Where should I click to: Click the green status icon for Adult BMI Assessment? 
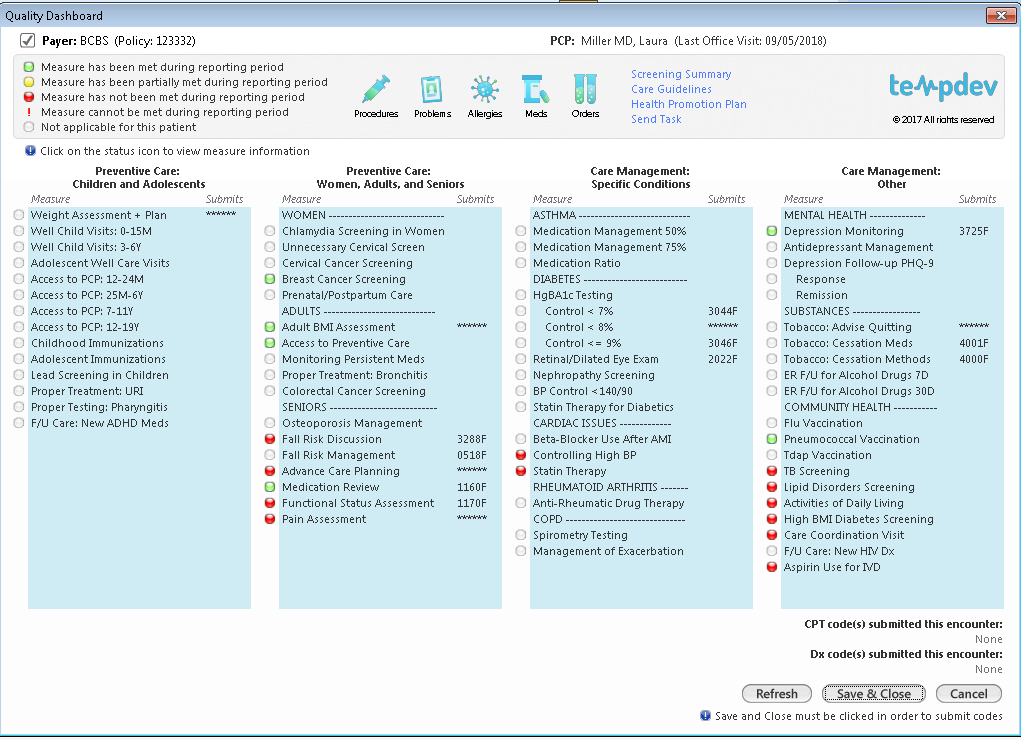point(269,327)
